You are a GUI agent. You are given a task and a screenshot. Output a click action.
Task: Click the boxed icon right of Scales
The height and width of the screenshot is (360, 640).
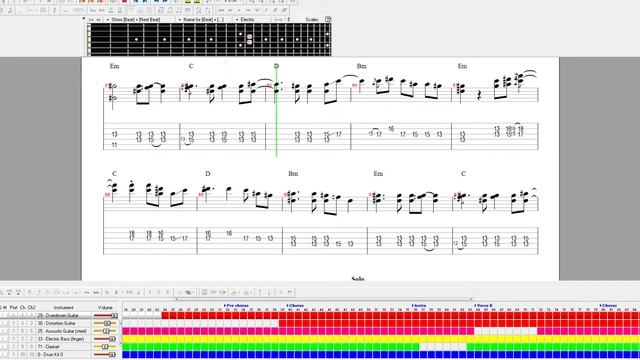(328, 19)
